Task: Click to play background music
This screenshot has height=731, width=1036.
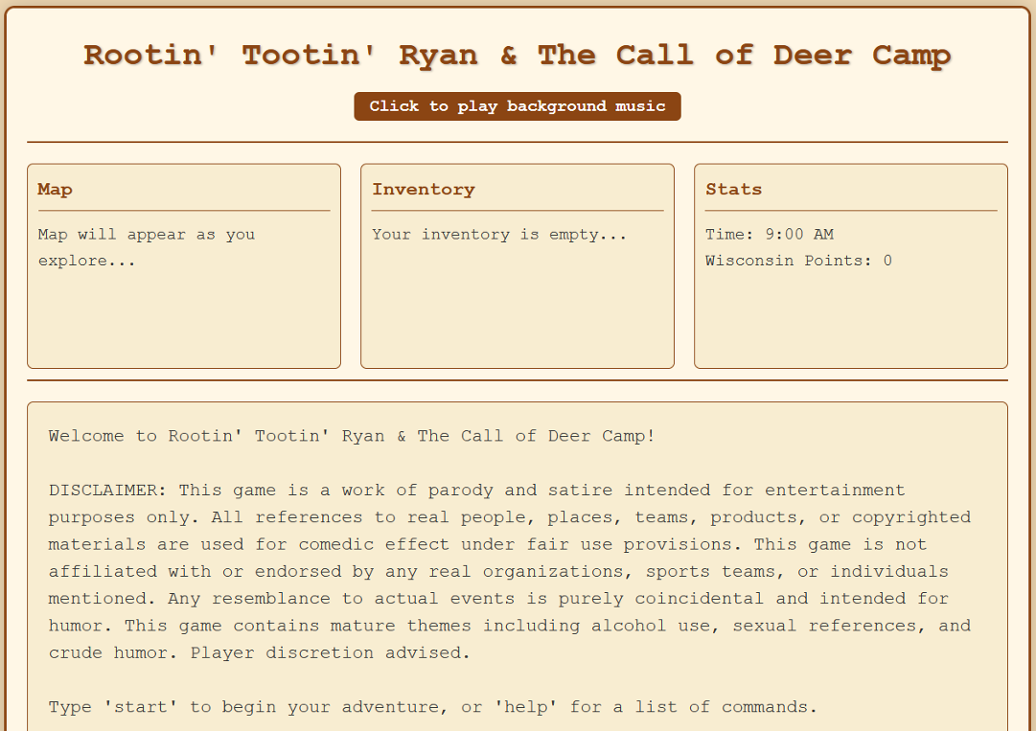Action: coord(516,106)
